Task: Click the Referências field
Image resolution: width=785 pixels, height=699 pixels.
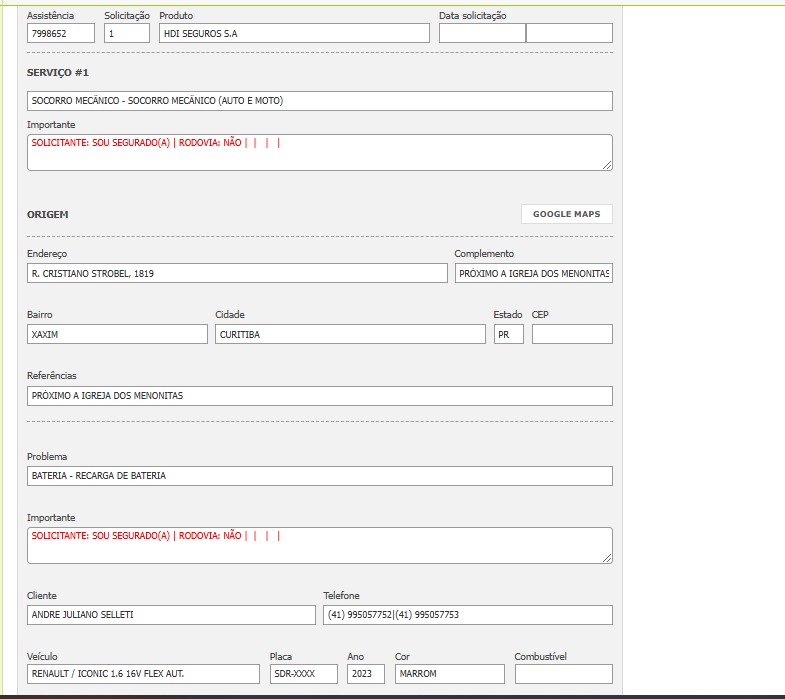Action: click(319, 396)
